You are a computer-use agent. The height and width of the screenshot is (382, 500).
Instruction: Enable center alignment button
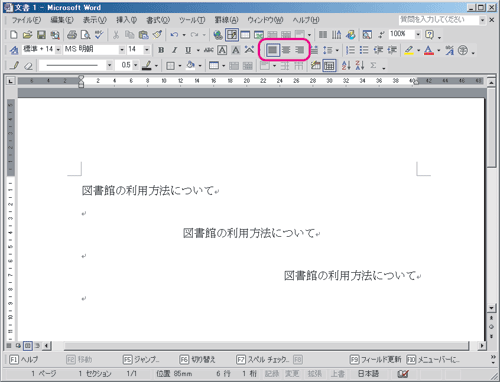(x=286, y=50)
